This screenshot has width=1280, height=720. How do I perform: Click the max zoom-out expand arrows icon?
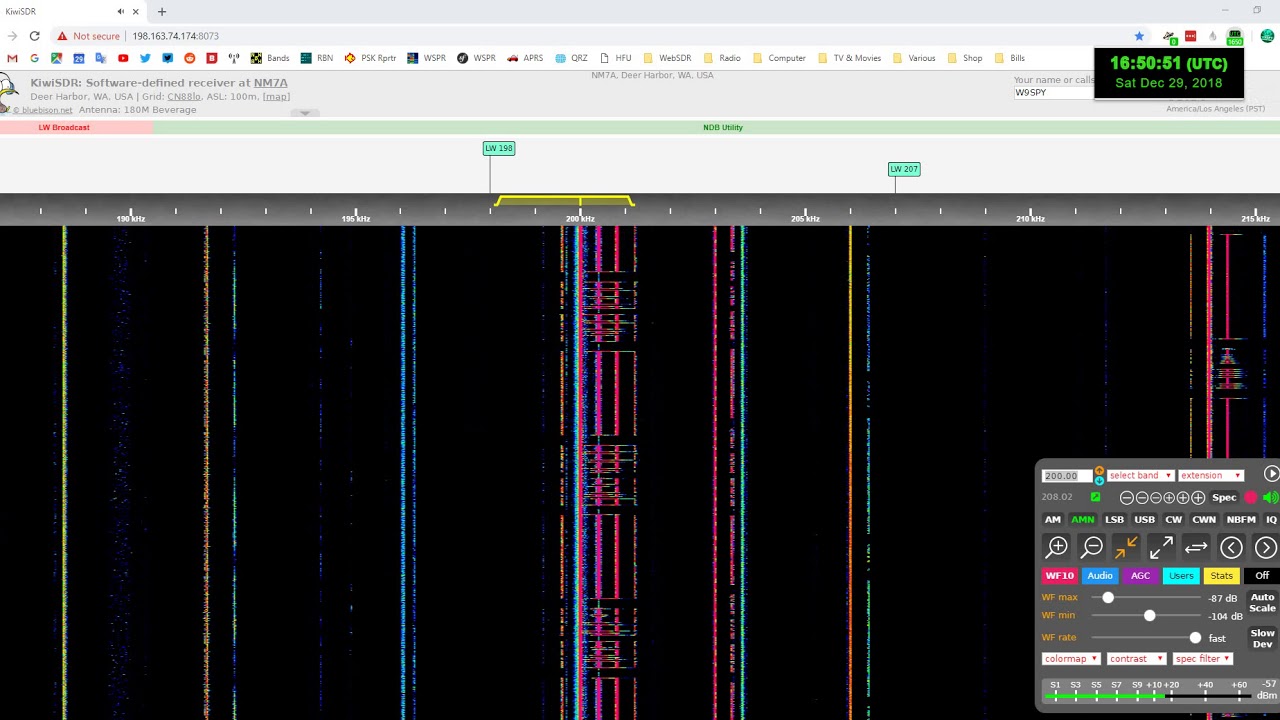(x=1161, y=547)
